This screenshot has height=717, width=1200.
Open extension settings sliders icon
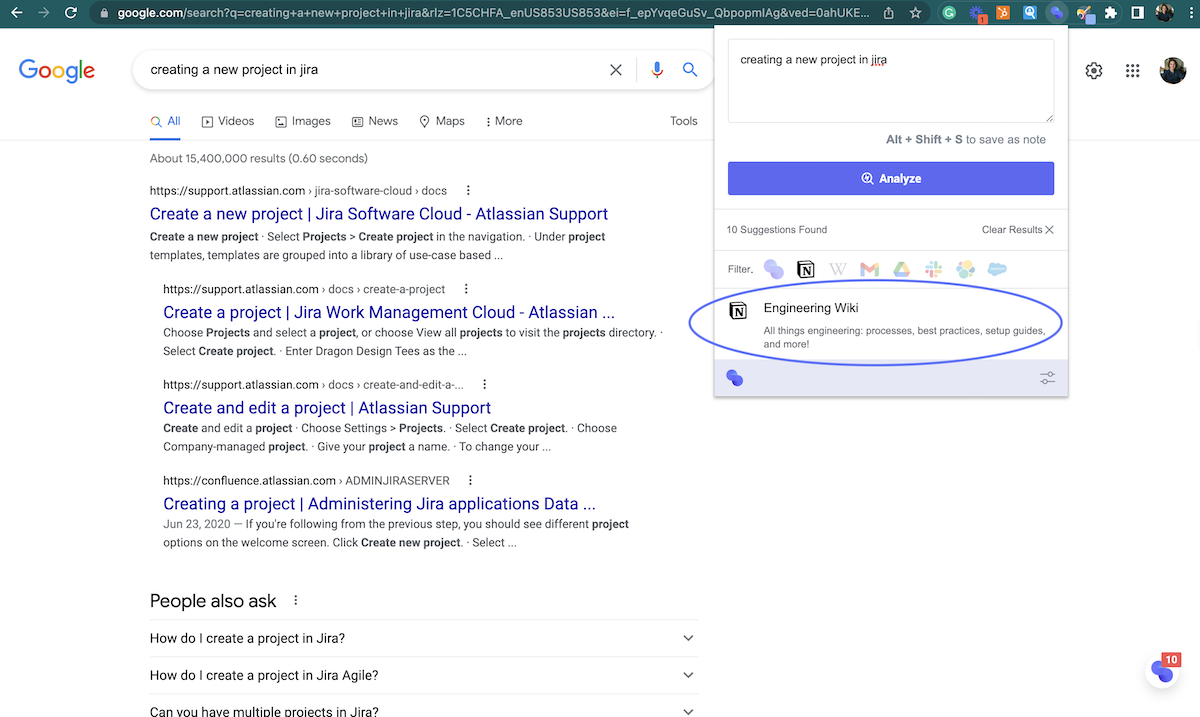tap(1047, 378)
